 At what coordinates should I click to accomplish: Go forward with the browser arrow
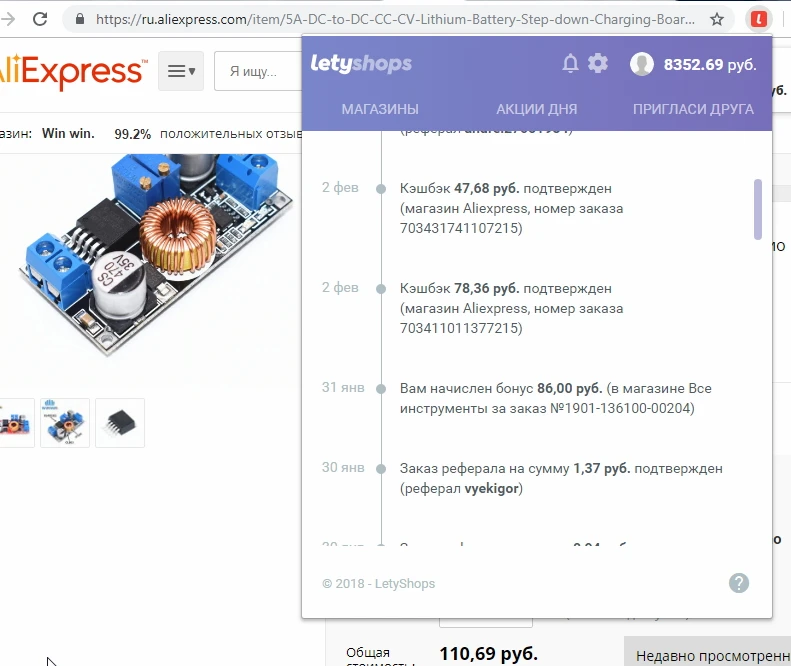click(x=8, y=19)
